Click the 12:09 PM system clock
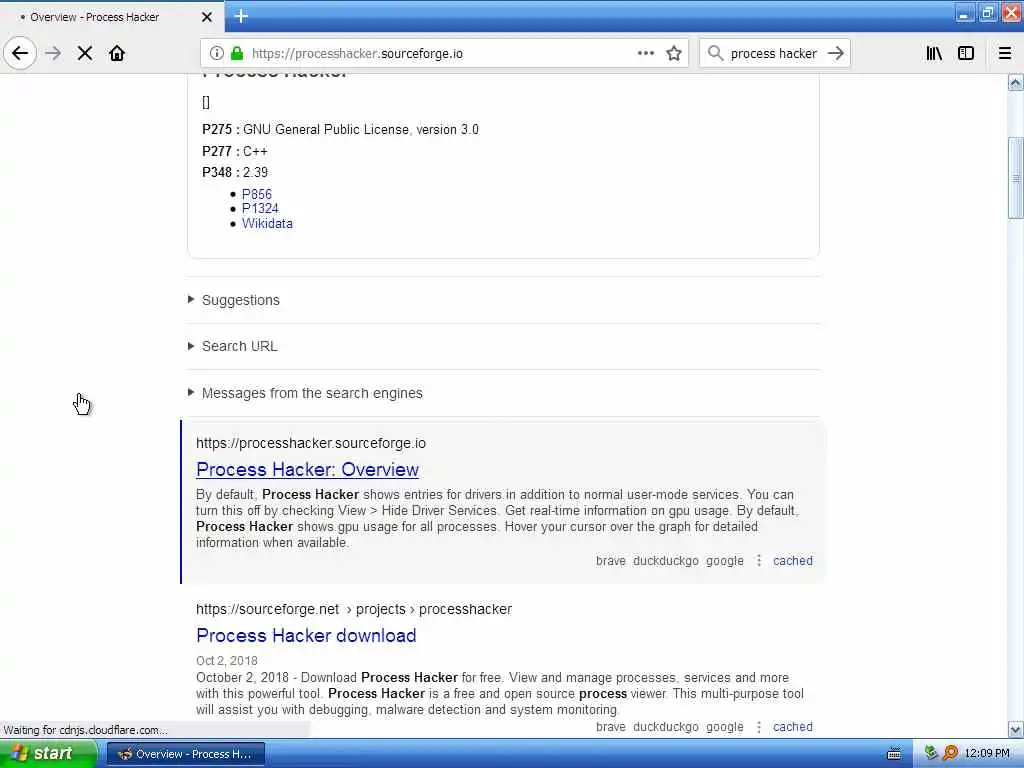1024x768 pixels. 987,754
